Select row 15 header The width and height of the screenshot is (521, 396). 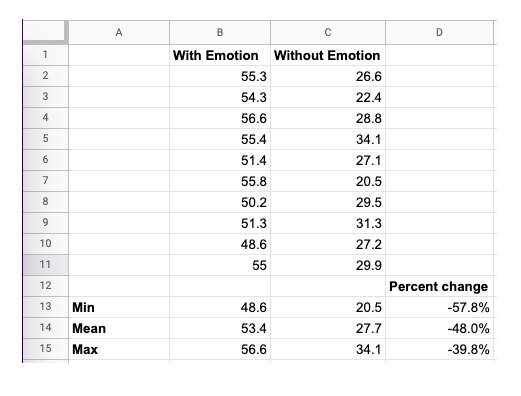46,349
